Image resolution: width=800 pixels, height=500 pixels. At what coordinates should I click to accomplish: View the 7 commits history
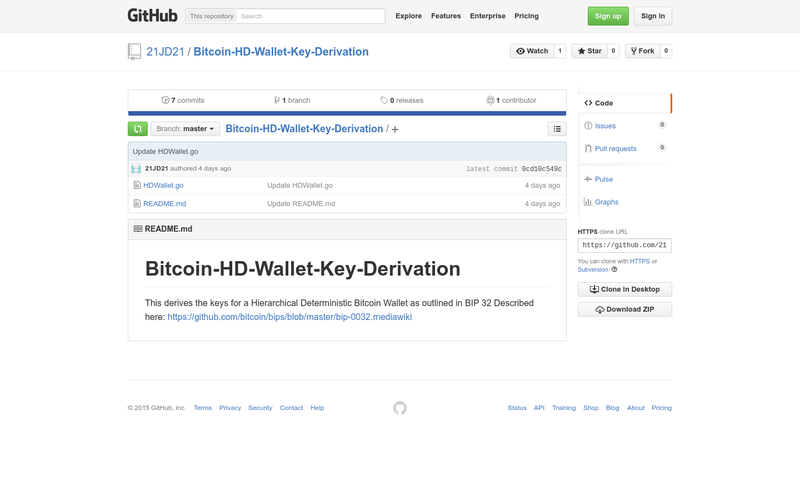(x=183, y=101)
